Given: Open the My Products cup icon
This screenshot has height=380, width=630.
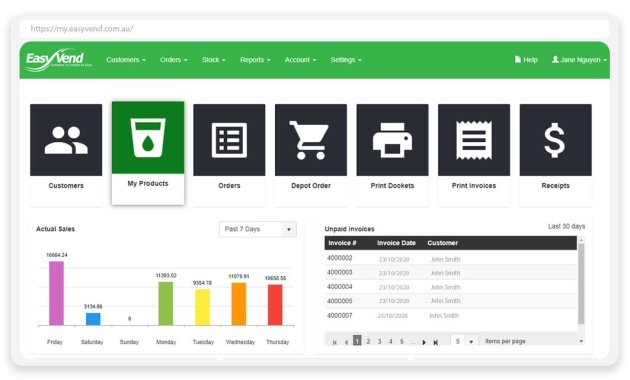Looking at the screenshot, I should (x=148, y=137).
